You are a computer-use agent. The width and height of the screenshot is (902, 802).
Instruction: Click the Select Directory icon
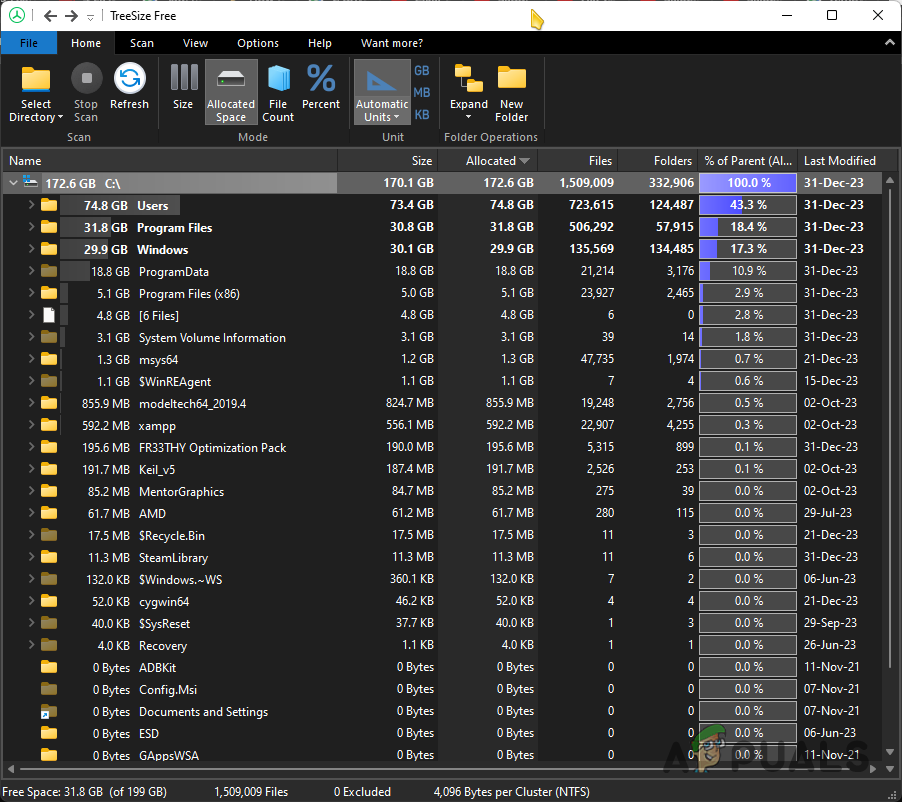[x=36, y=81]
